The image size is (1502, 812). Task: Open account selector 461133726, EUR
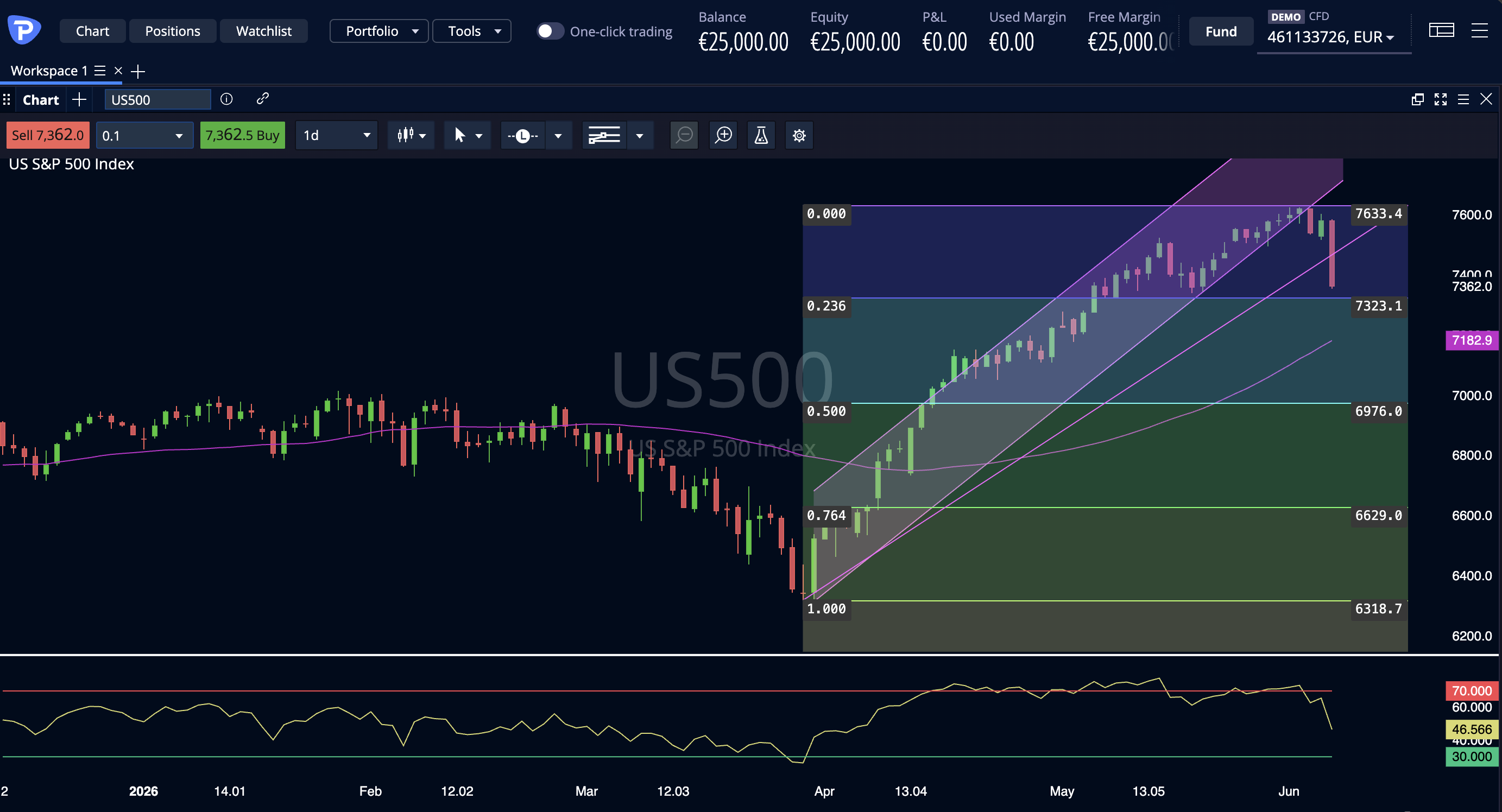point(1331,37)
